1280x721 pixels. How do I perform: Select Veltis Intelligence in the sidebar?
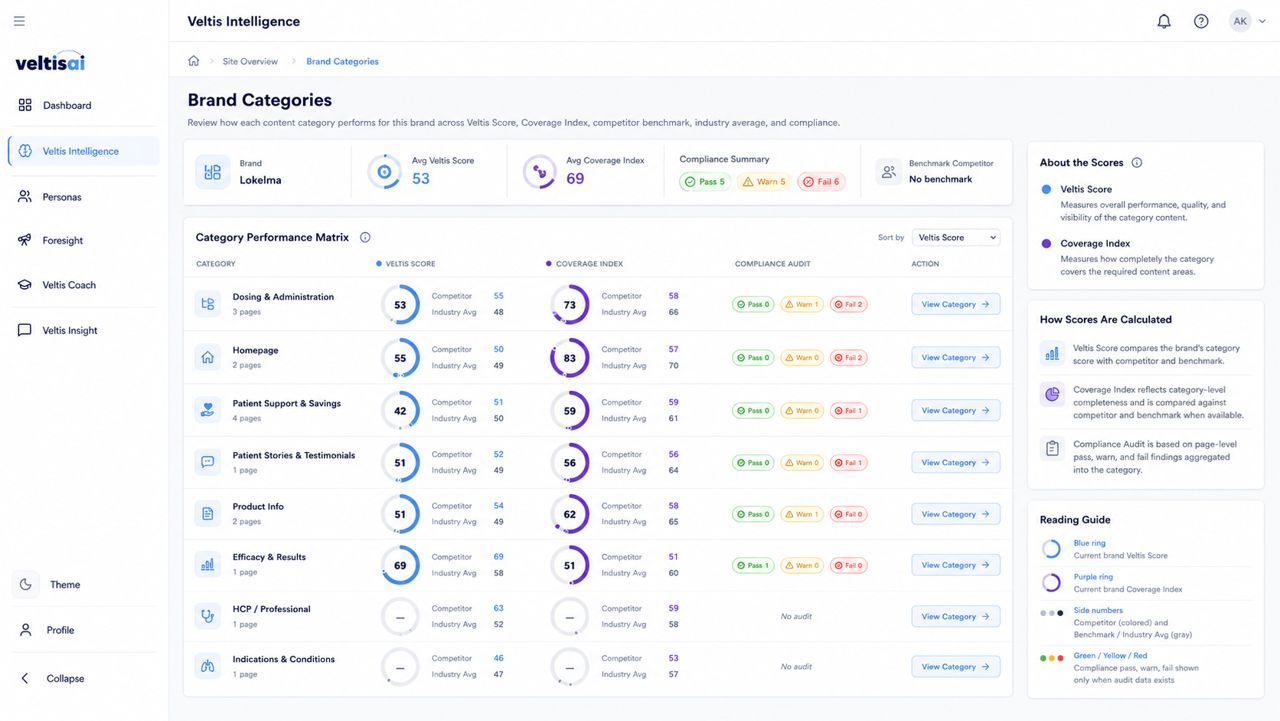[x=83, y=151]
